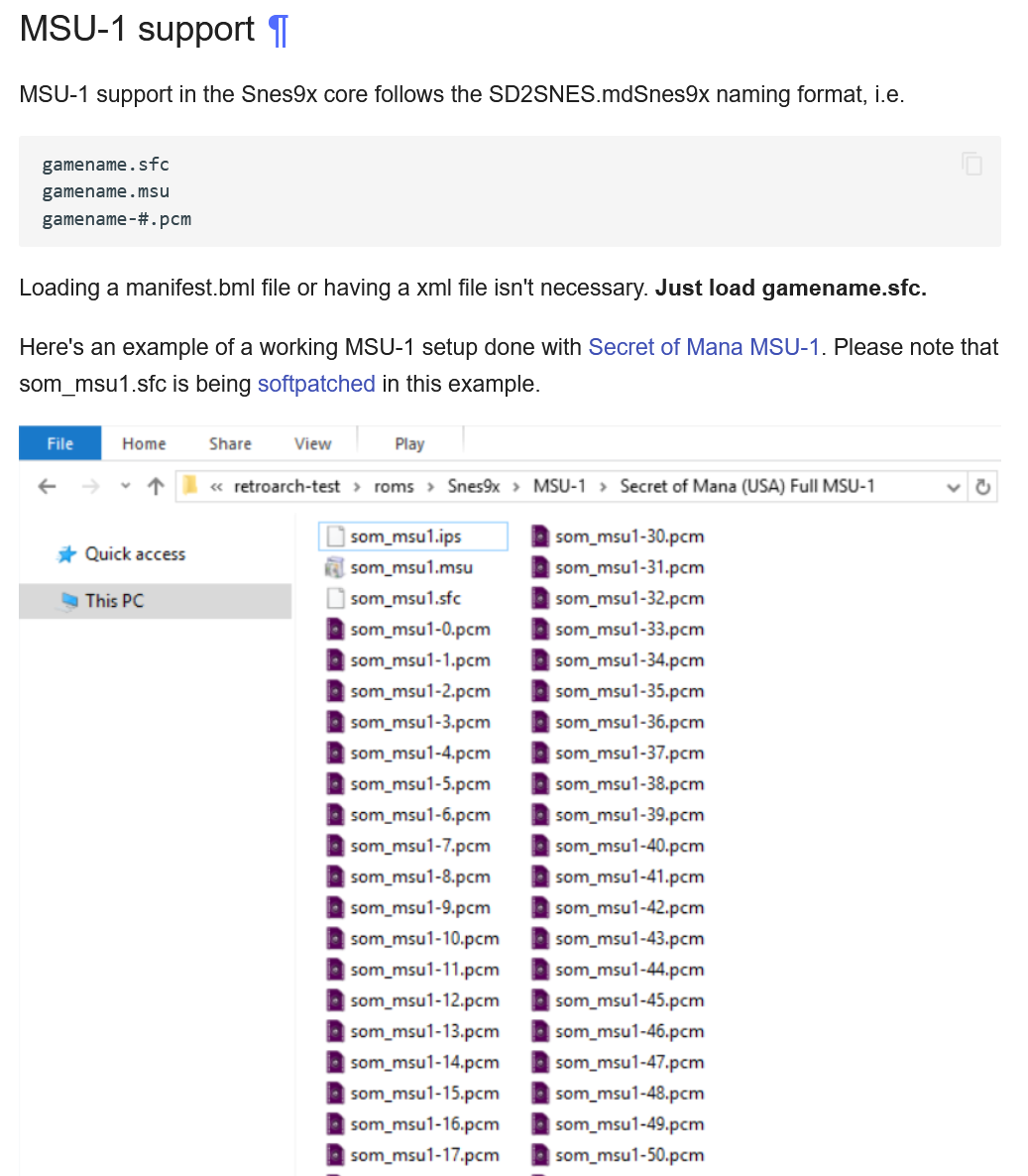Switch to the Home ribbon tab
This screenshot has height=1176, width=1028.
[144, 443]
